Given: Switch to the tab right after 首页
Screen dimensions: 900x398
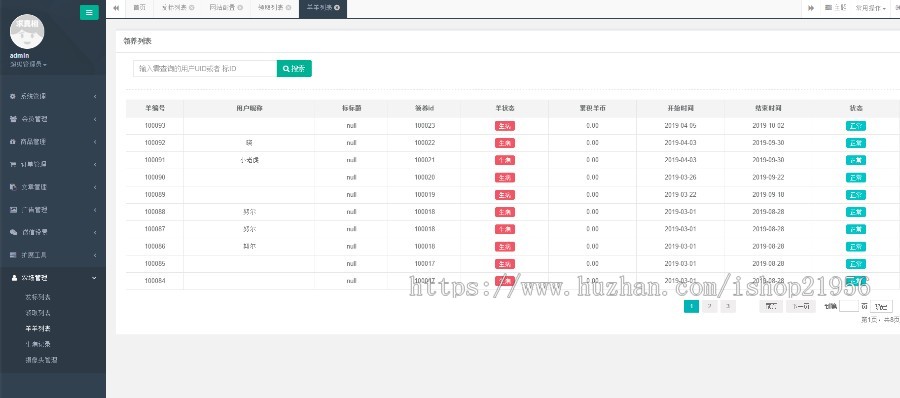Looking at the screenshot, I should pyautogui.click(x=178, y=8).
